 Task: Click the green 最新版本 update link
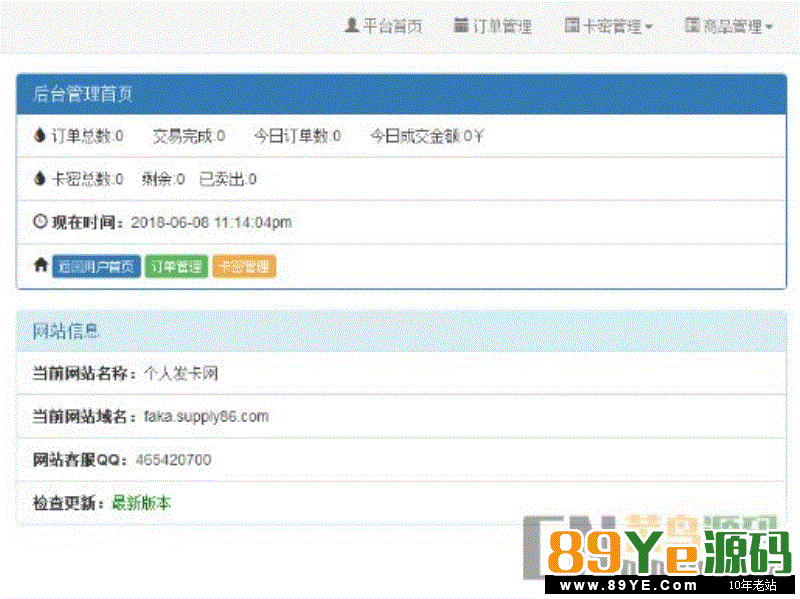coord(141,503)
